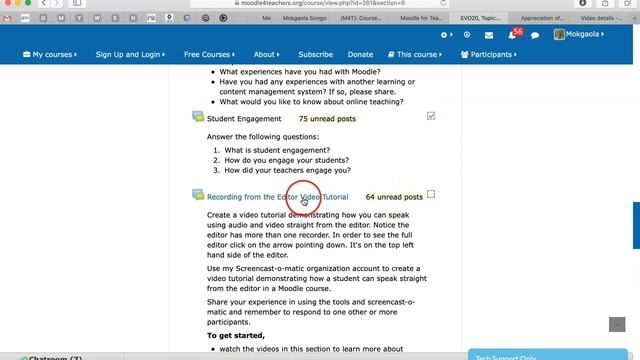Open the PB bookmark favicon
The width and height of the screenshot is (640, 360).
click(151, 18)
